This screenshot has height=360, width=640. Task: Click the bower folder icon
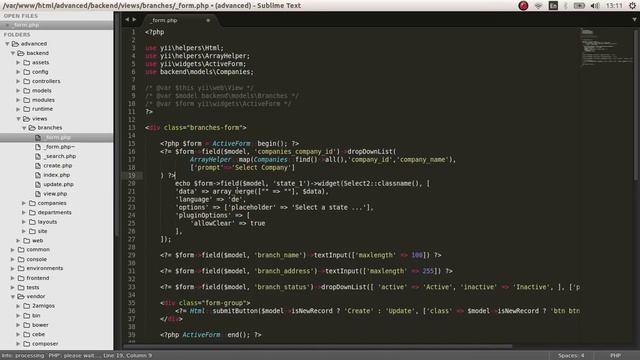pos(27,325)
